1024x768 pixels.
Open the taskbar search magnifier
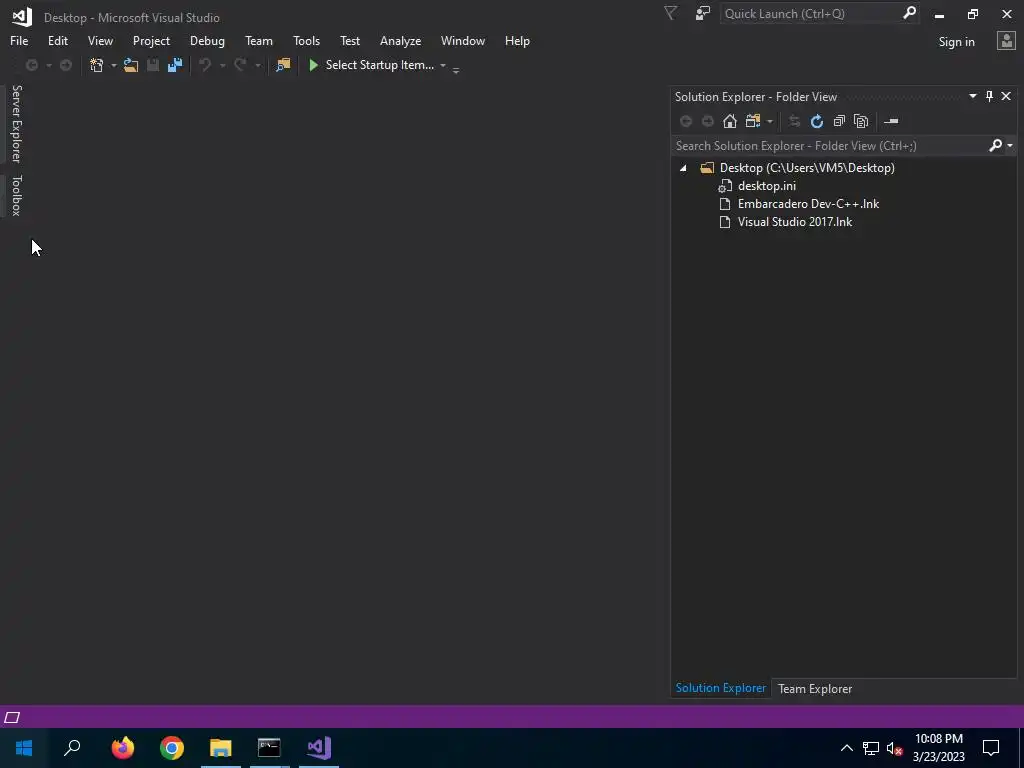coord(72,748)
